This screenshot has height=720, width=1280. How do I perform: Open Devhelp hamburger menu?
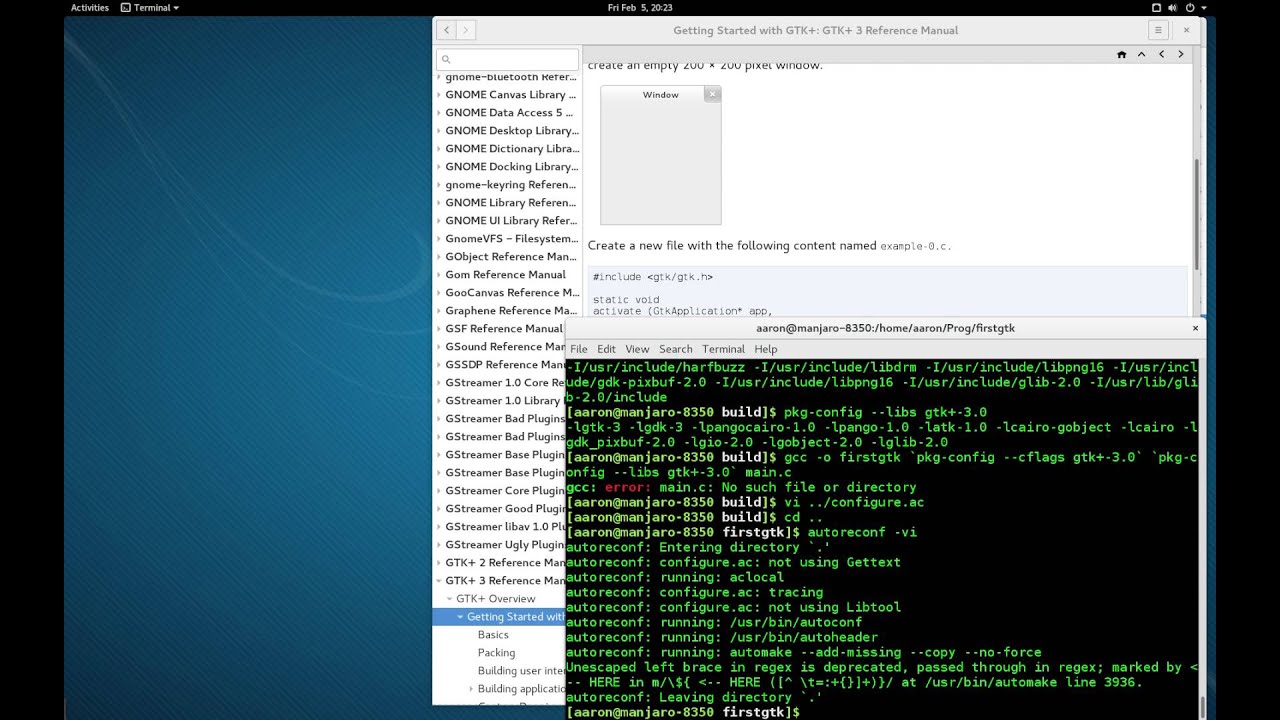pyautogui.click(x=1158, y=30)
